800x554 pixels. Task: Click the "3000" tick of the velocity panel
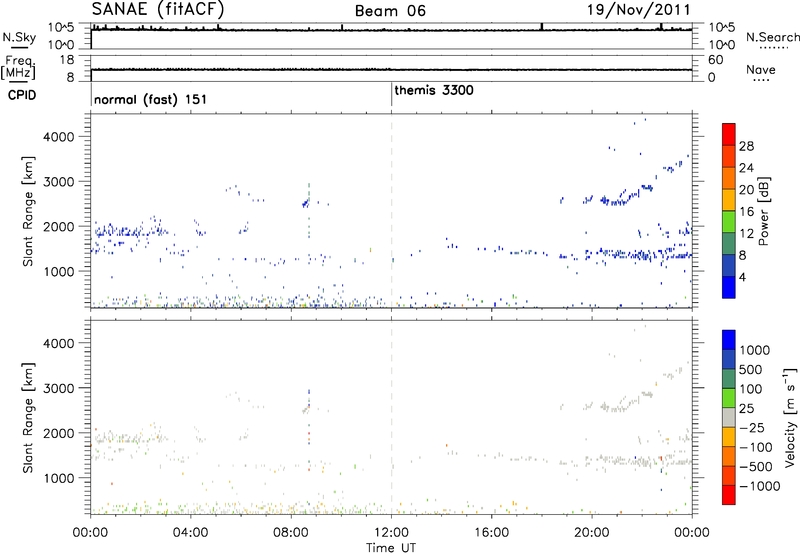[x=59, y=388]
